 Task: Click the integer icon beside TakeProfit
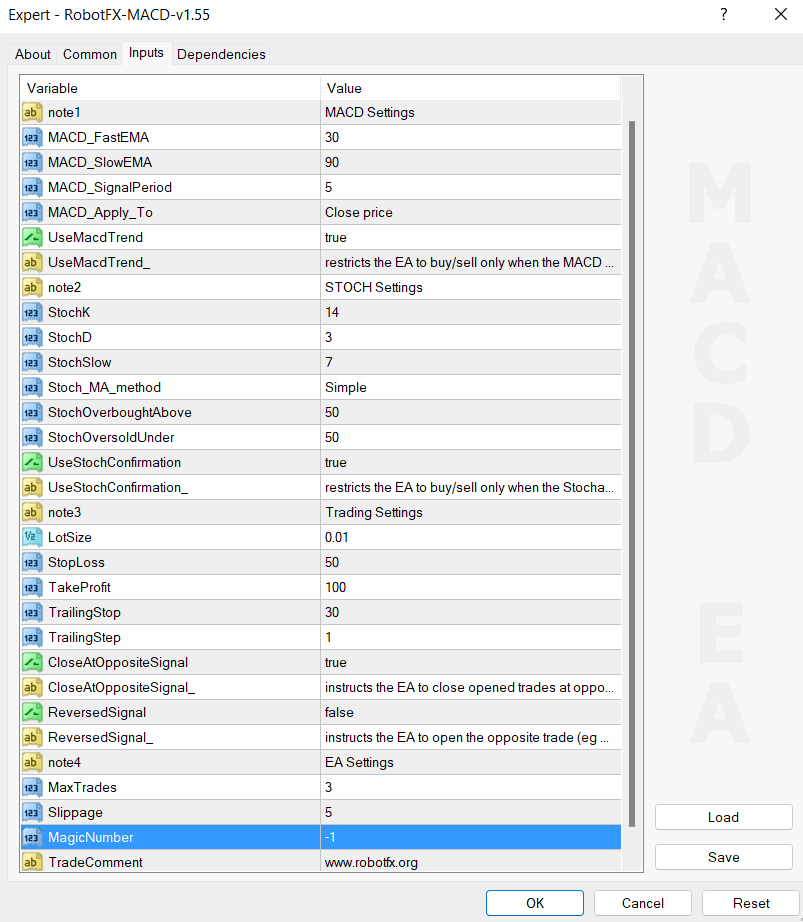click(32, 587)
